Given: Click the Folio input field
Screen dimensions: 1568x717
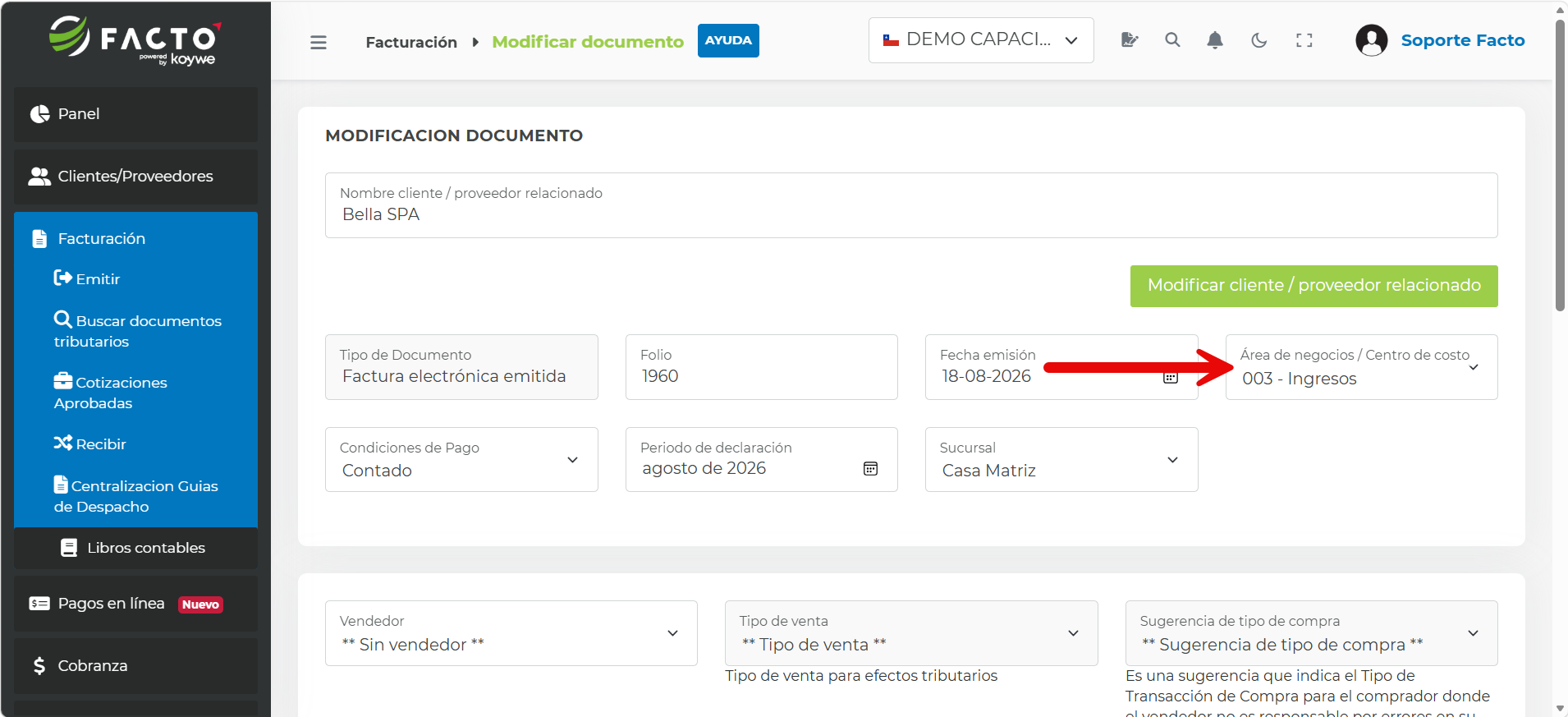Looking at the screenshot, I should pyautogui.click(x=761, y=367).
